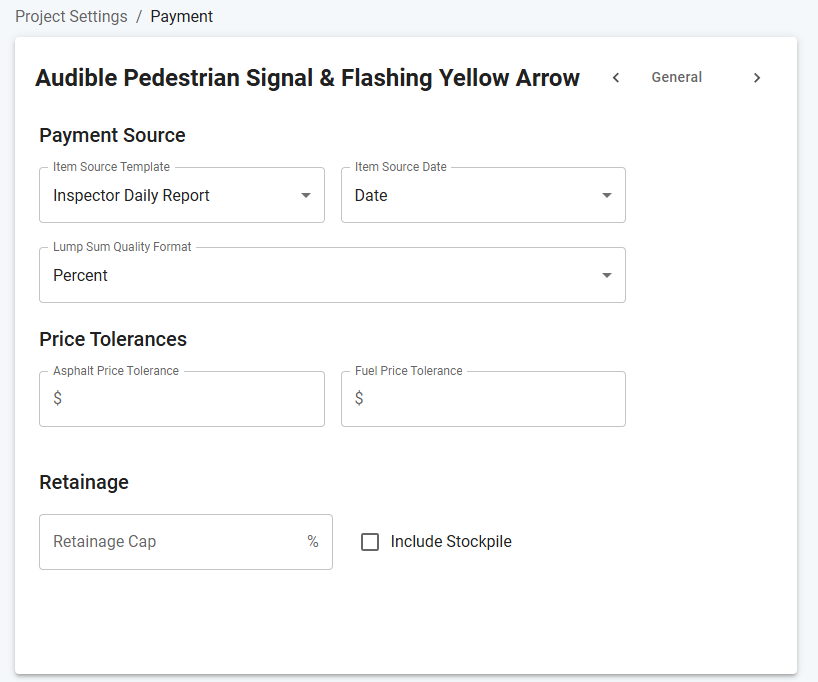Viewport: 818px width, 682px height.
Task: Focus the Fuel Price Tolerance field
Action: coord(483,399)
